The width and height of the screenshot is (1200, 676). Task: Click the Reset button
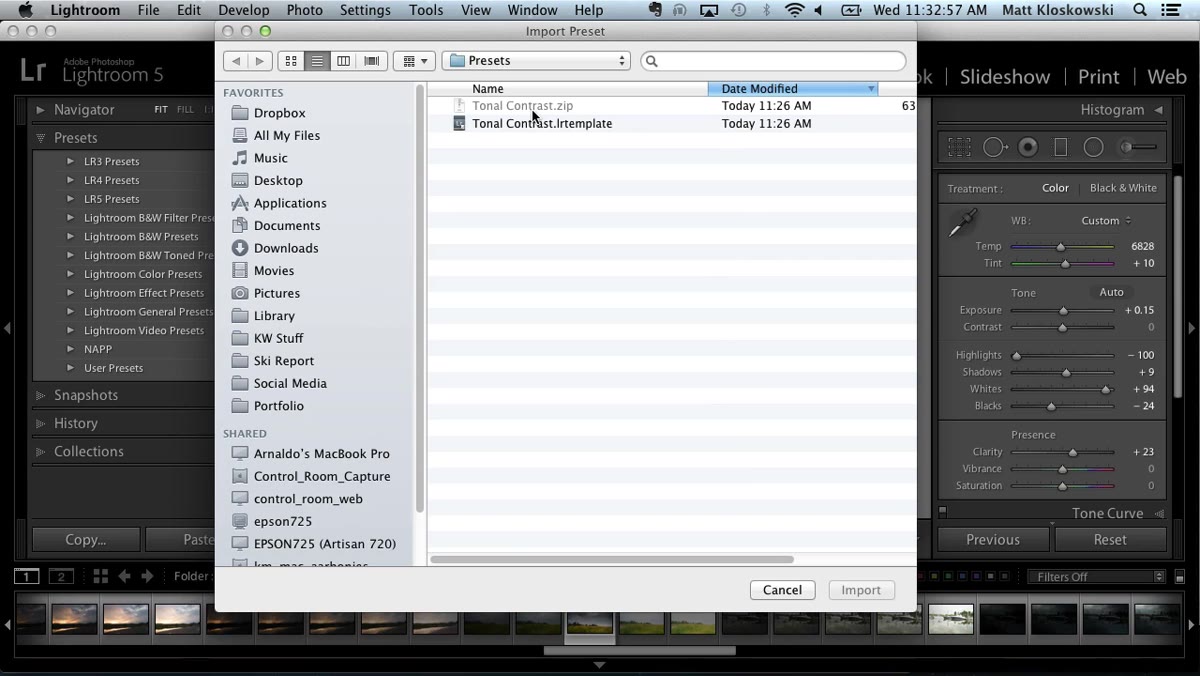pyautogui.click(x=1110, y=539)
